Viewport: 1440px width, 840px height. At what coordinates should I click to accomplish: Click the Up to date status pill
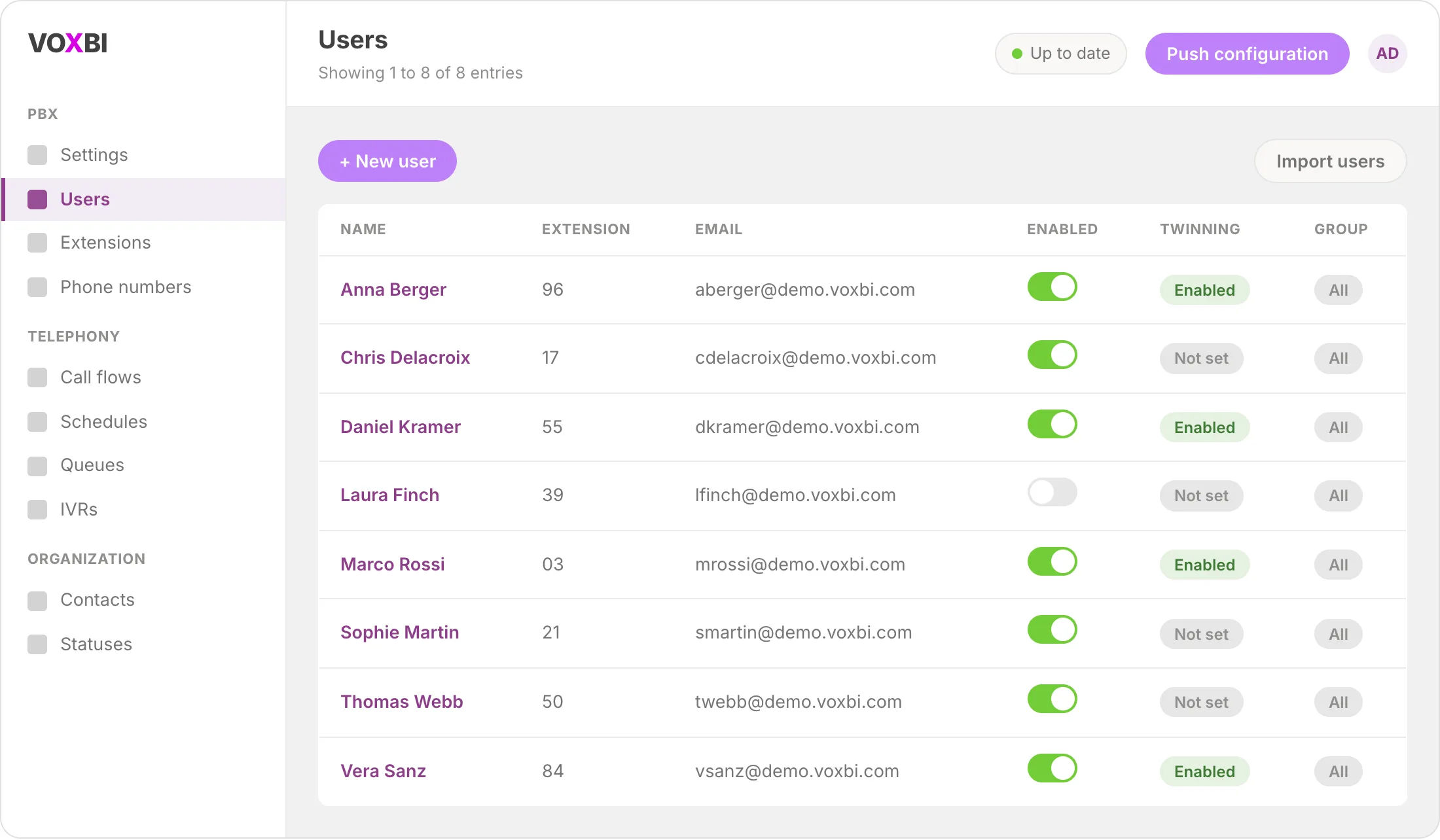[1060, 54]
